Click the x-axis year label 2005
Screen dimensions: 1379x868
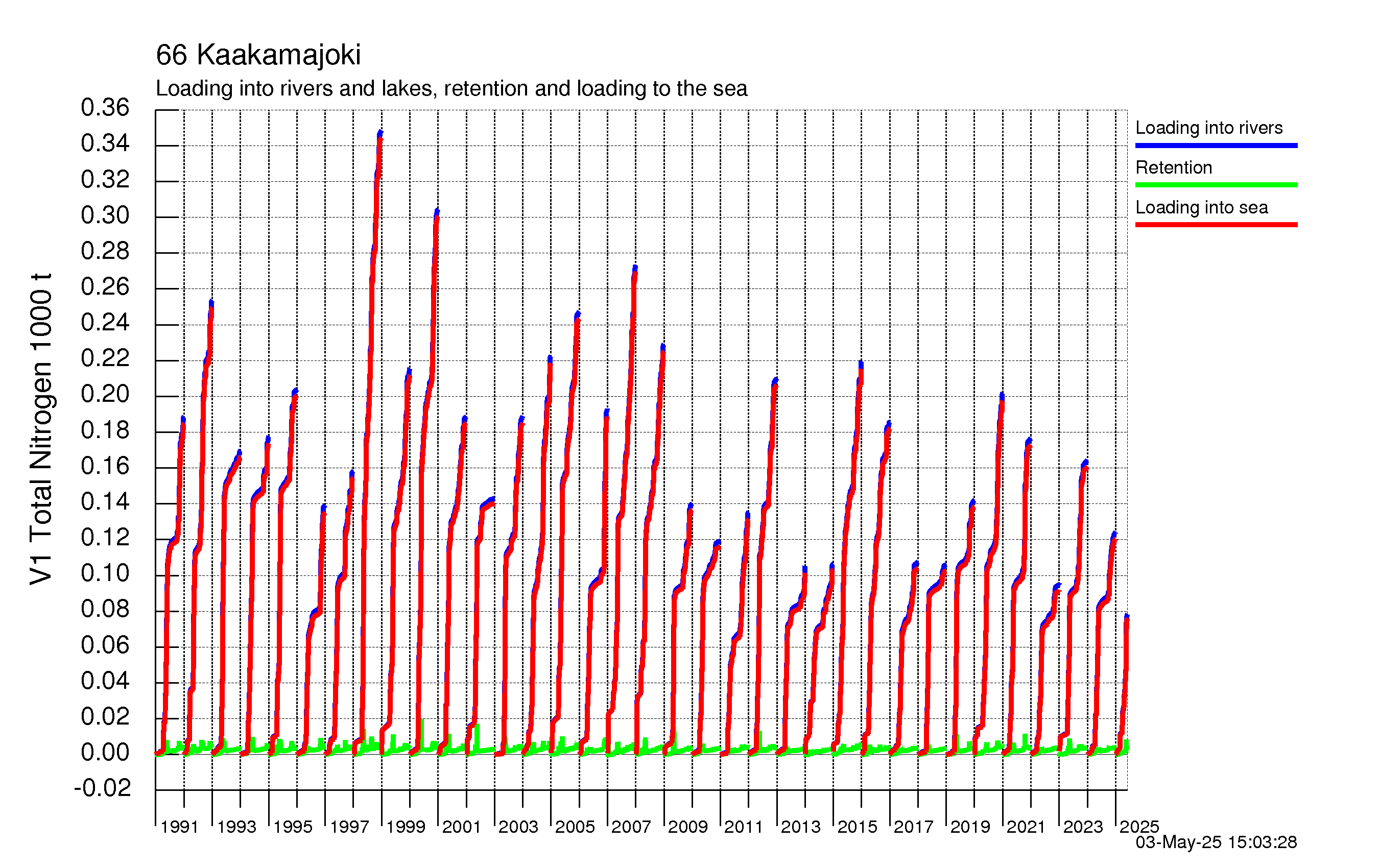tap(575, 827)
